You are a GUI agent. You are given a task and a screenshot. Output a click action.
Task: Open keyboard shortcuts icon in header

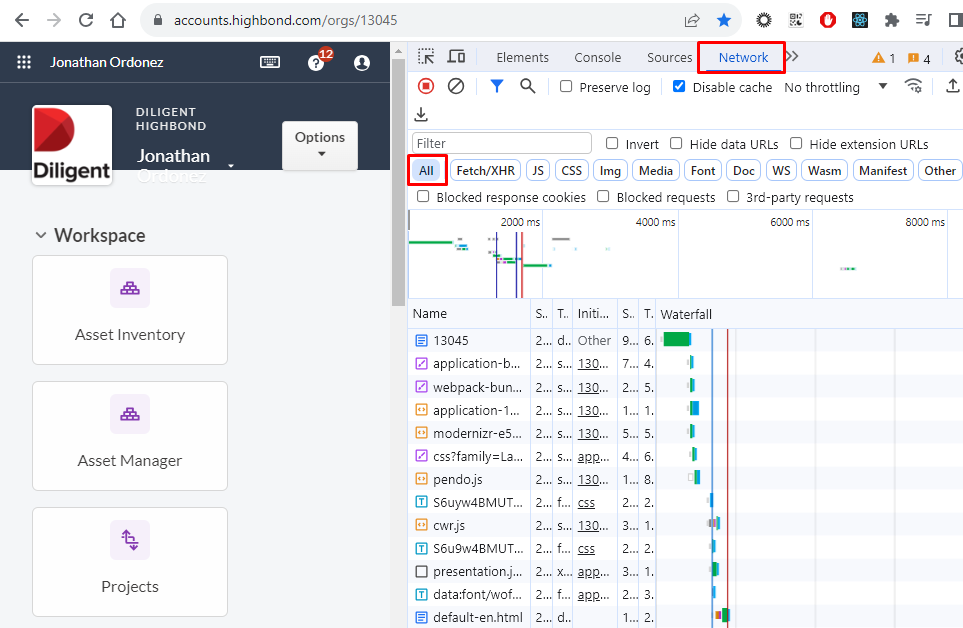pos(270,62)
